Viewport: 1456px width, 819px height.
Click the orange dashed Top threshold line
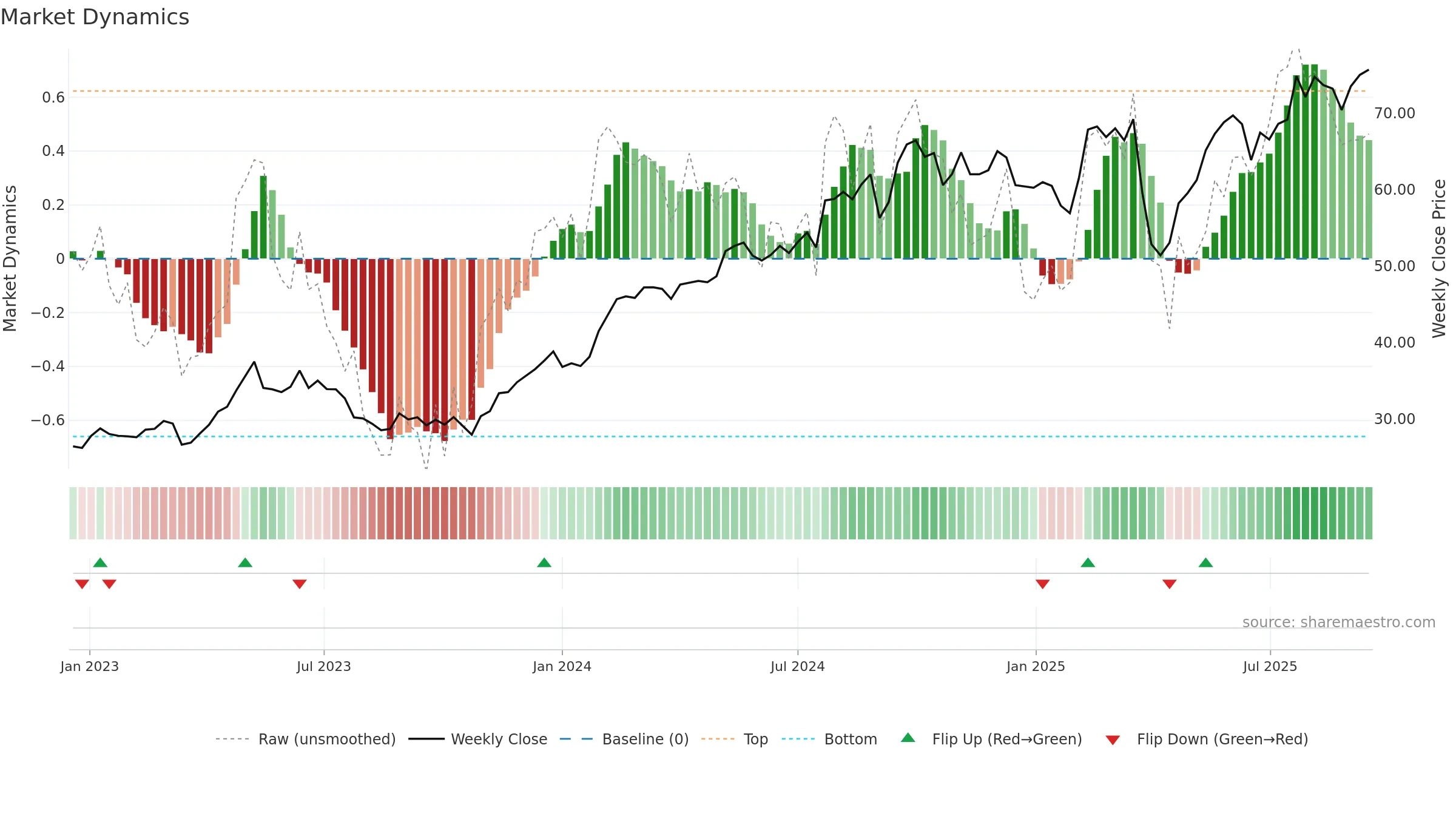click(720, 91)
